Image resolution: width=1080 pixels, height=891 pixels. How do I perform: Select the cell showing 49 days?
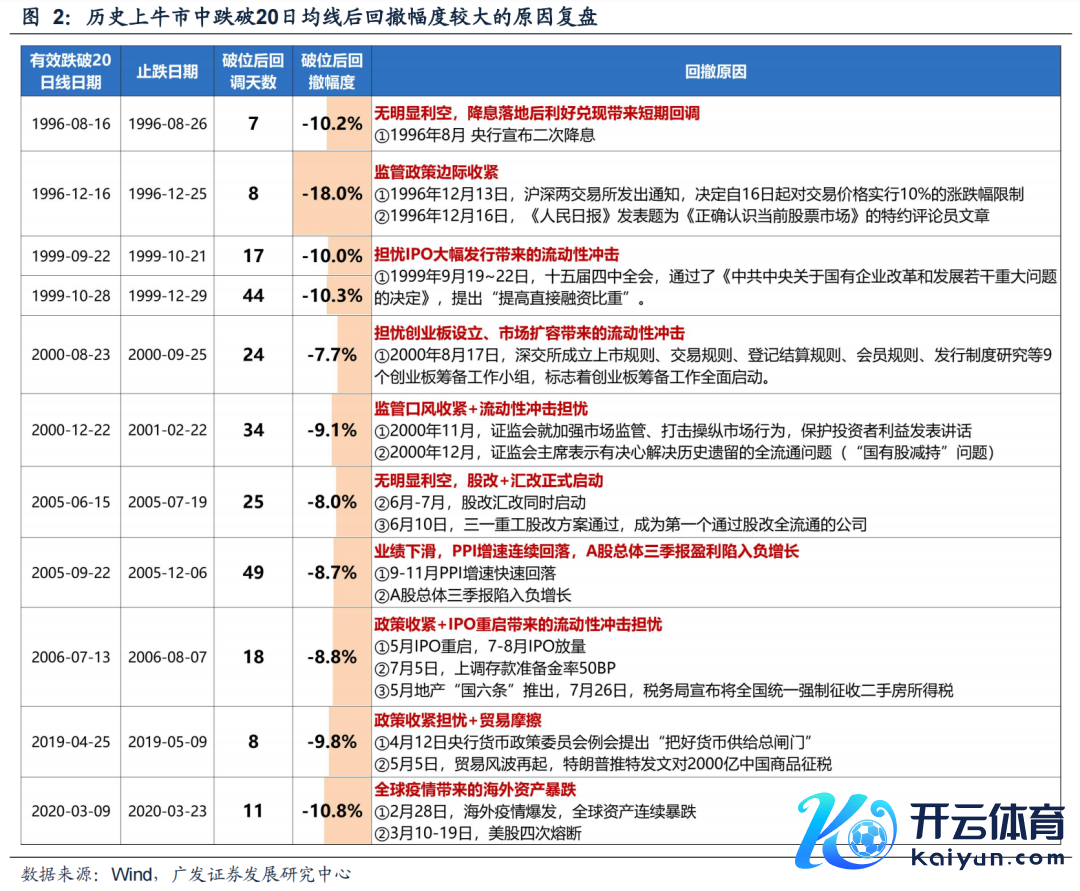point(253,572)
